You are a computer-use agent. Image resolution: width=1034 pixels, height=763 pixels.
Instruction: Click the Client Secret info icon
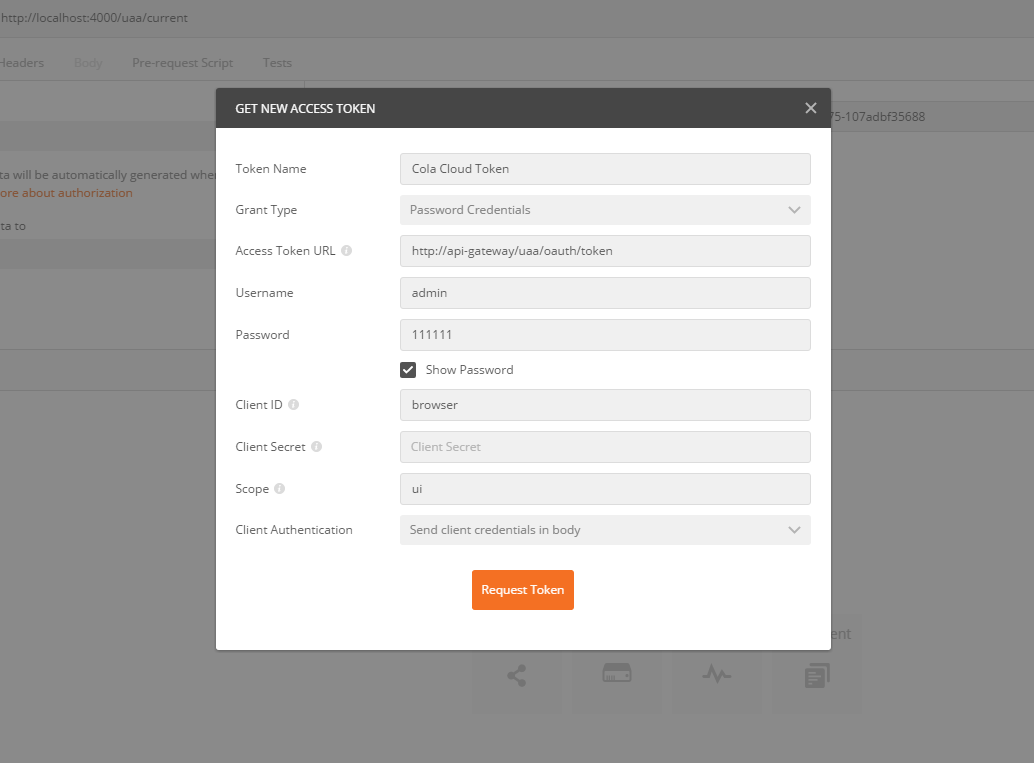click(x=317, y=446)
